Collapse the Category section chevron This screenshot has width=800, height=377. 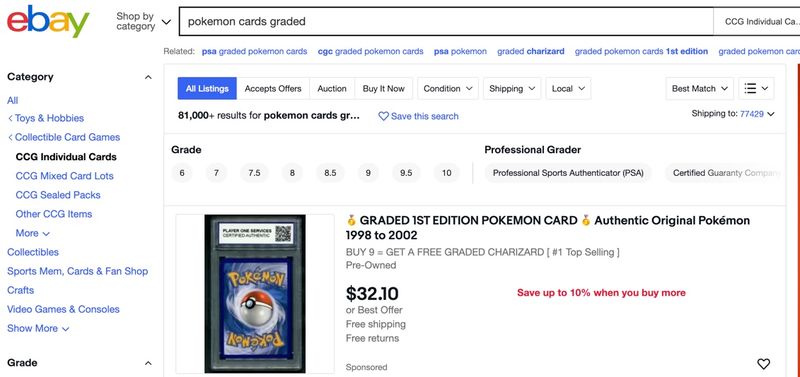tap(148, 77)
